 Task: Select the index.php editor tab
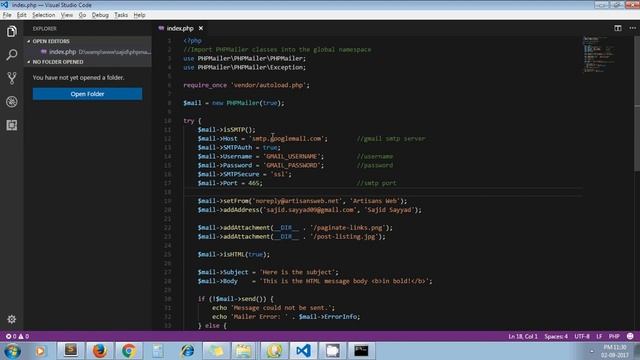tap(180, 28)
